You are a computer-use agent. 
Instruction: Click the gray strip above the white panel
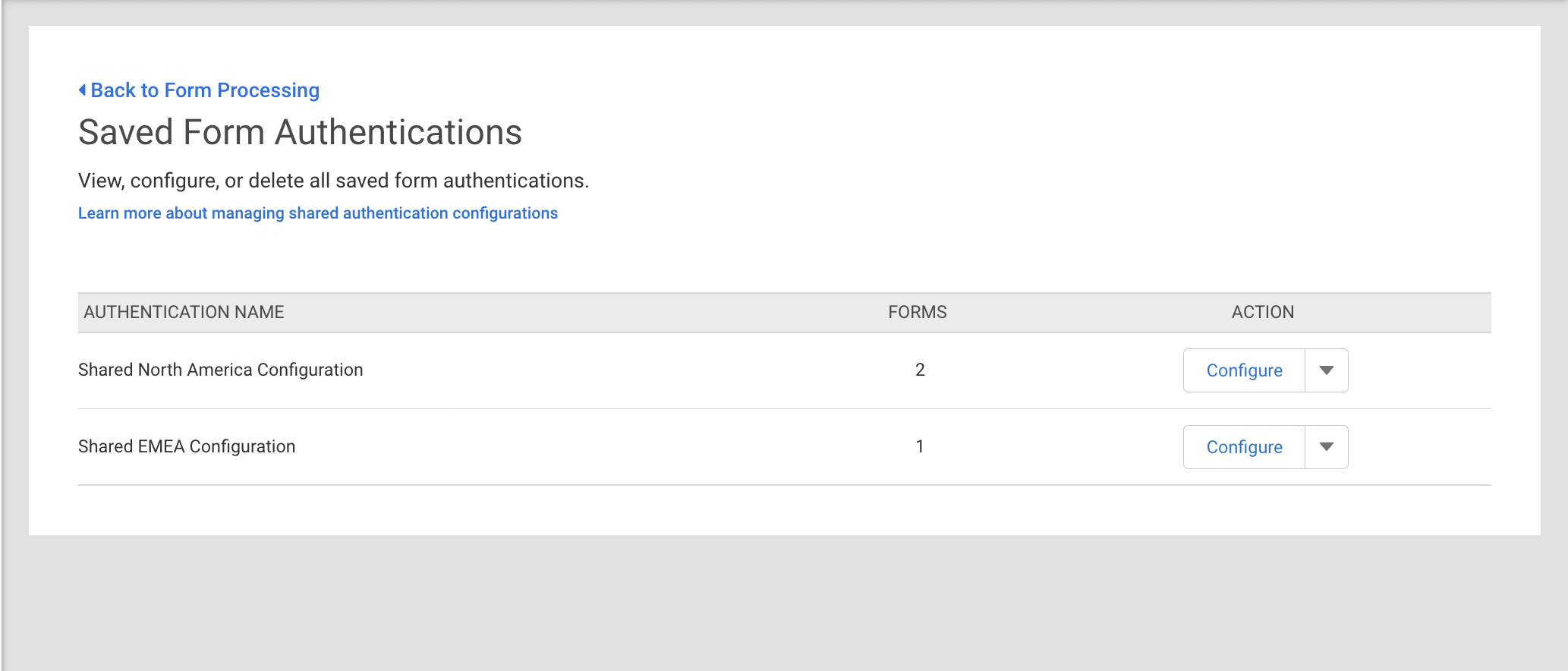click(x=784, y=13)
